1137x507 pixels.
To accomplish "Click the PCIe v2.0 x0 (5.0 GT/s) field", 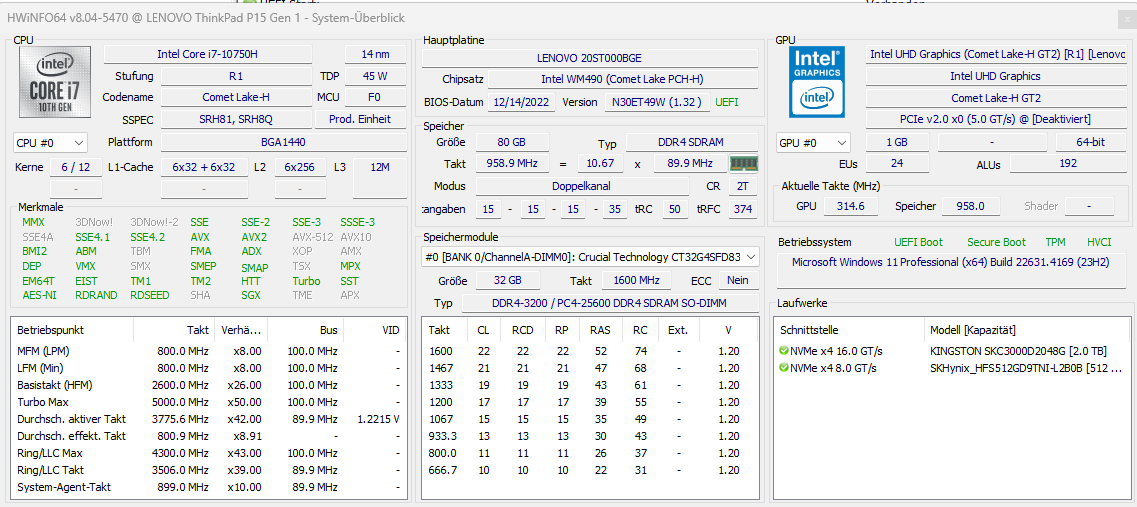I will pyautogui.click(x=996, y=119).
